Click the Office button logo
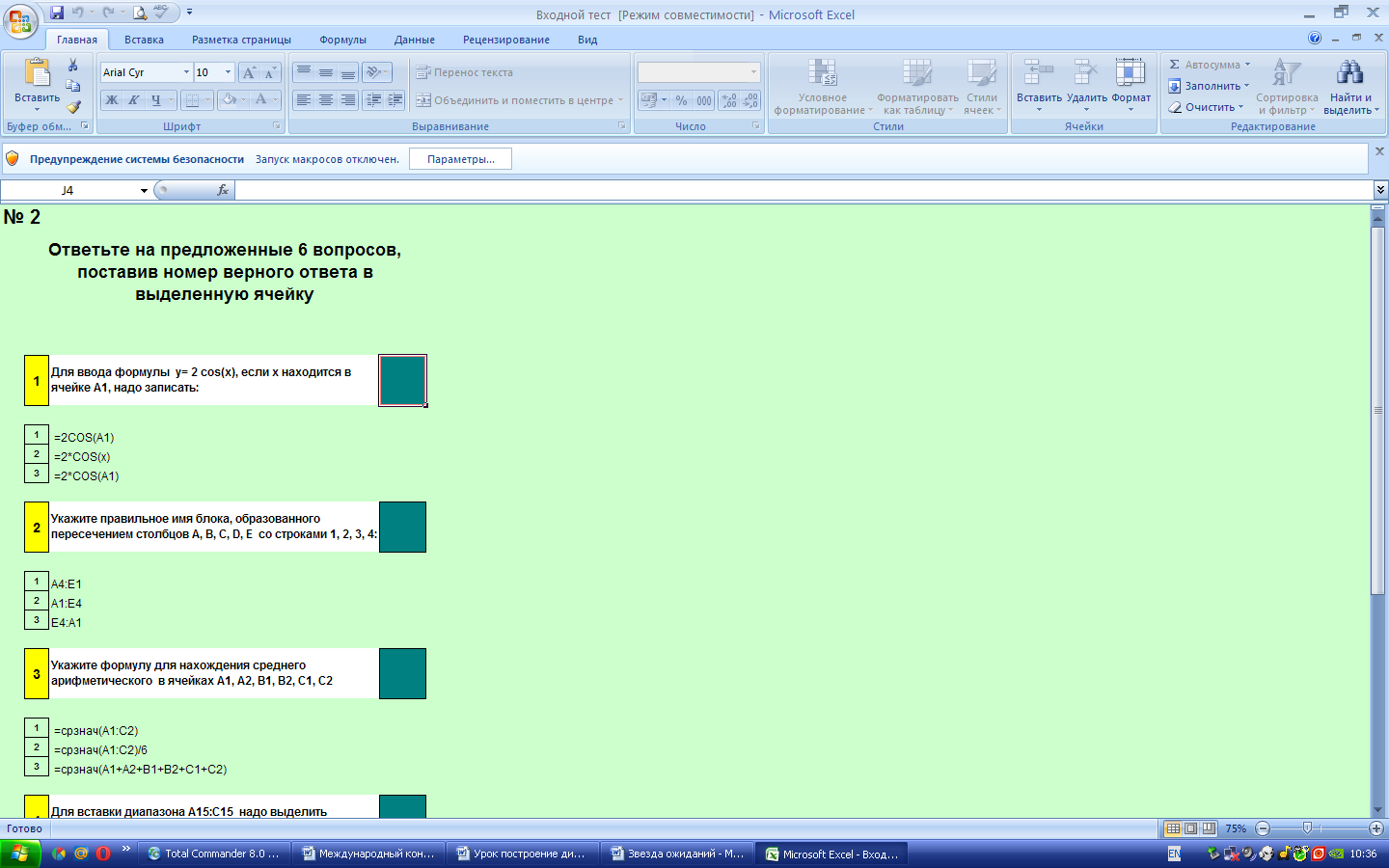Image resolution: width=1389 pixels, height=868 pixels. coord(19,20)
